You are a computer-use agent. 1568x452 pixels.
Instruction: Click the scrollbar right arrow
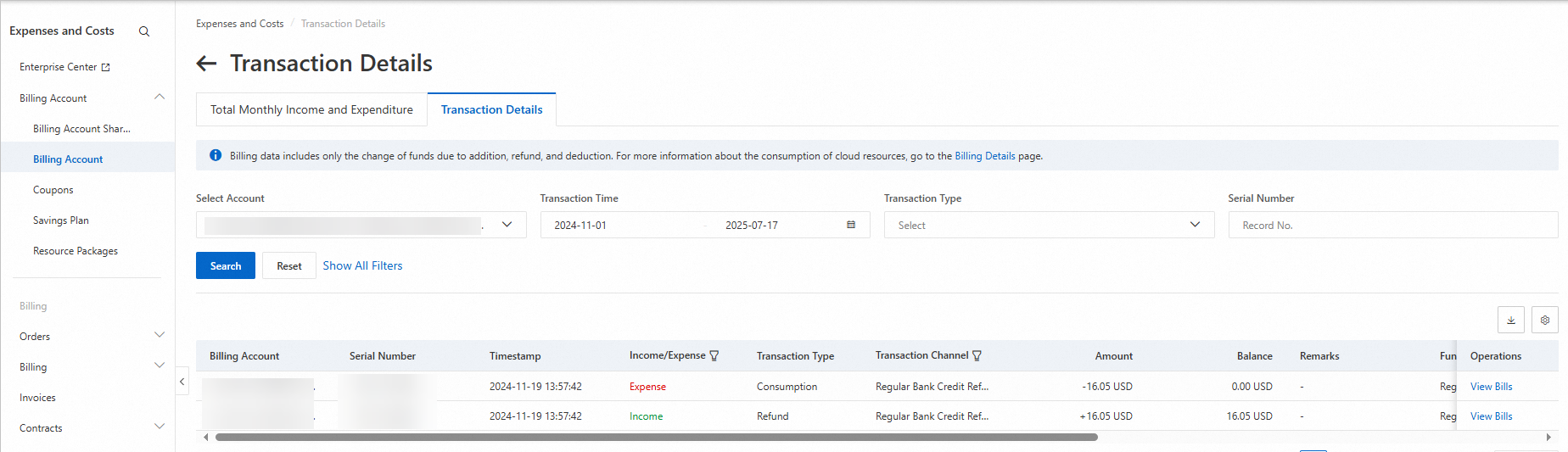coord(1548,438)
